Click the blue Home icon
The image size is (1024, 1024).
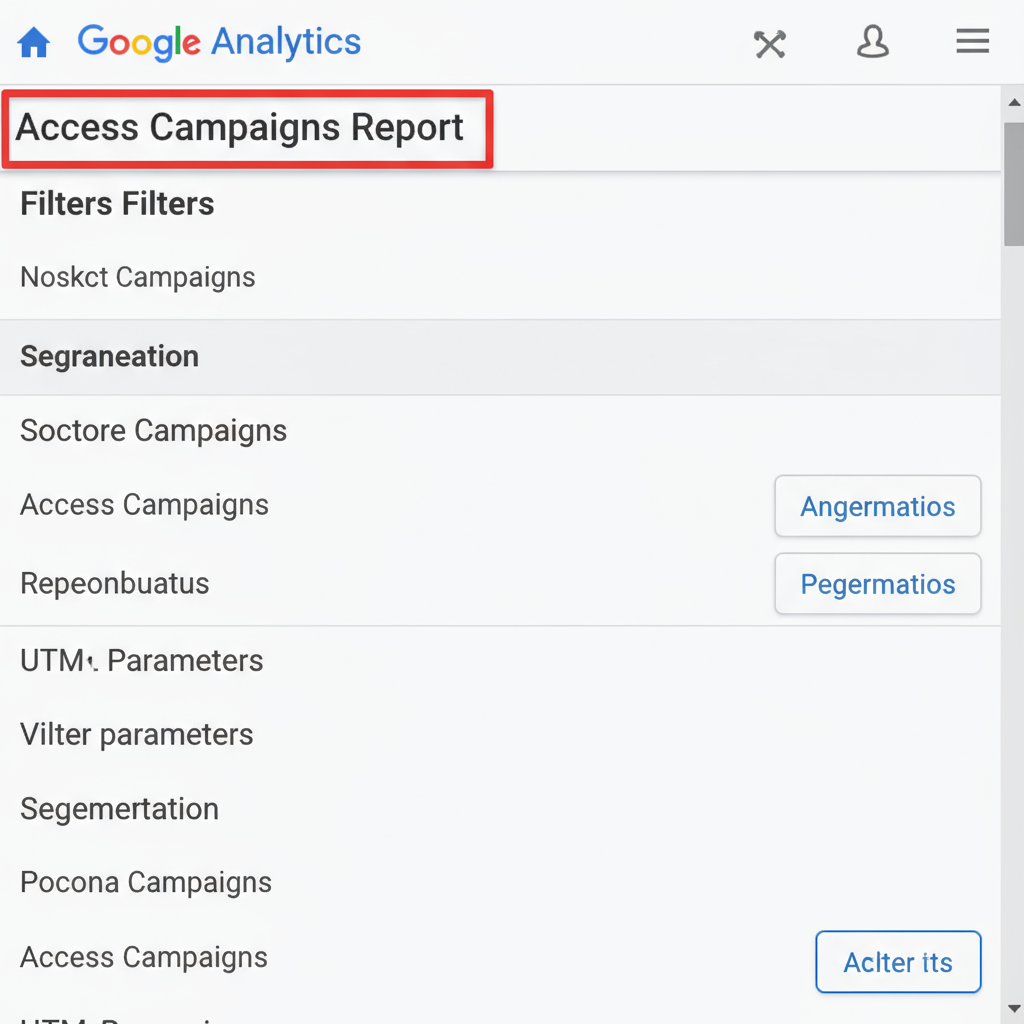tap(34, 43)
